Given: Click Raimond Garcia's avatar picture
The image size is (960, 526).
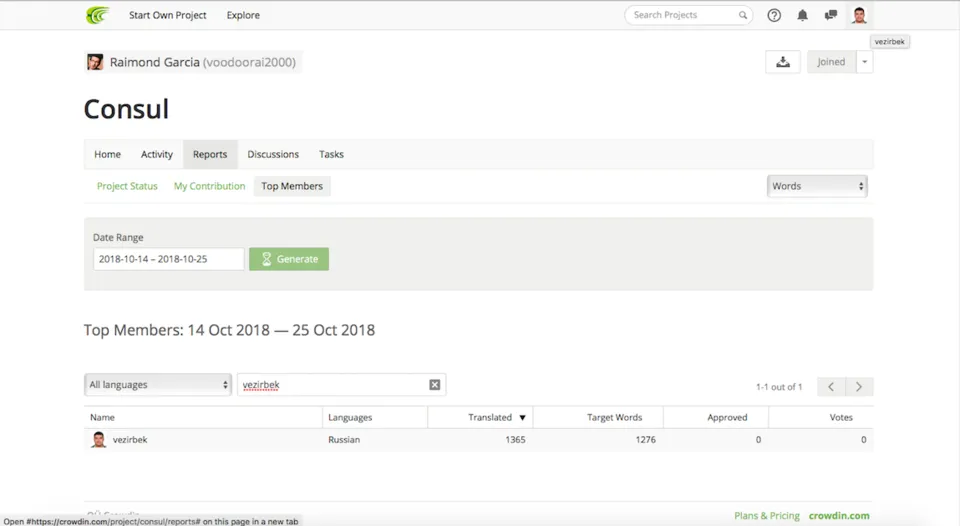Looking at the screenshot, I should point(95,62).
